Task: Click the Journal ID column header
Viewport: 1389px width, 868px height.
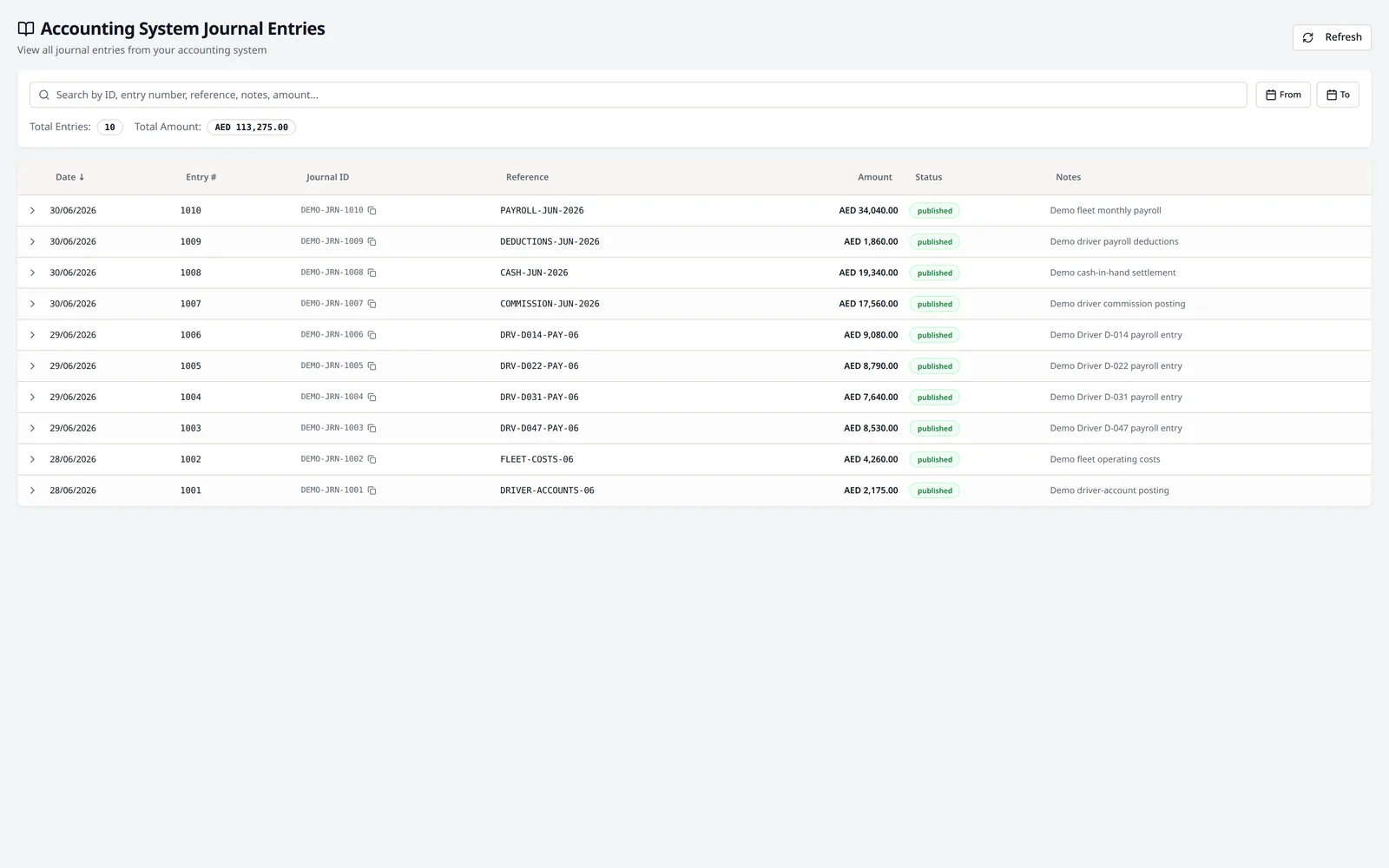Action: click(x=327, y=177)
